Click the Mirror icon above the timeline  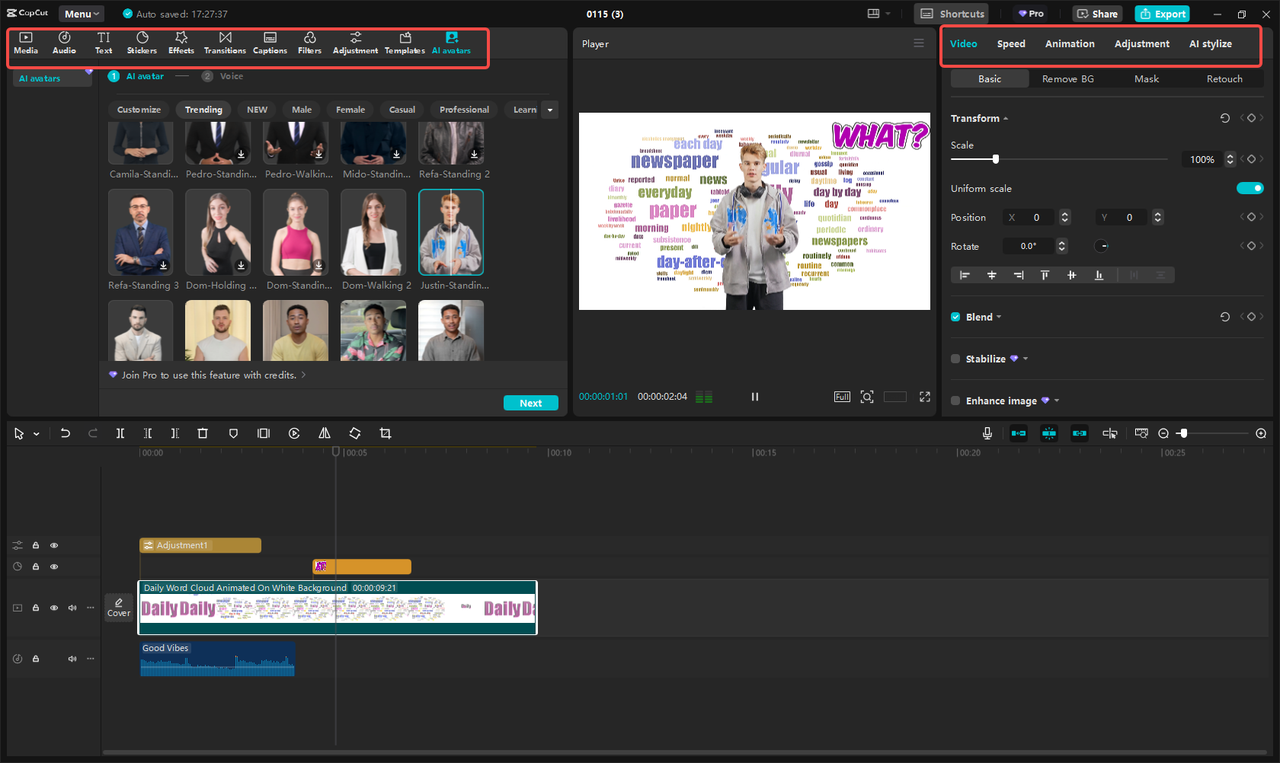(x=324, y=433)
